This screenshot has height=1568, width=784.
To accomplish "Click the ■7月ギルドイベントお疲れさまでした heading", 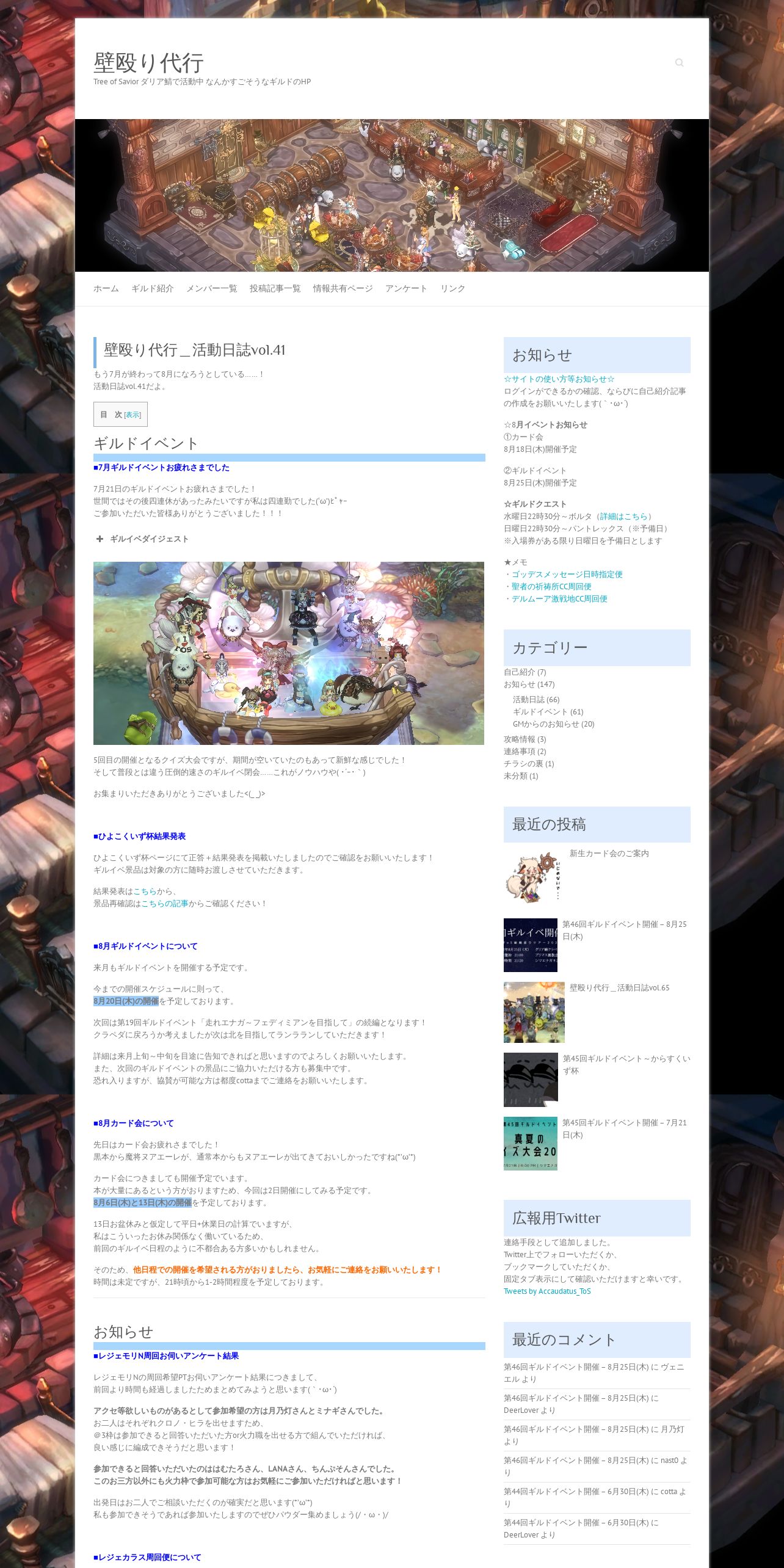I will point(162,467).
